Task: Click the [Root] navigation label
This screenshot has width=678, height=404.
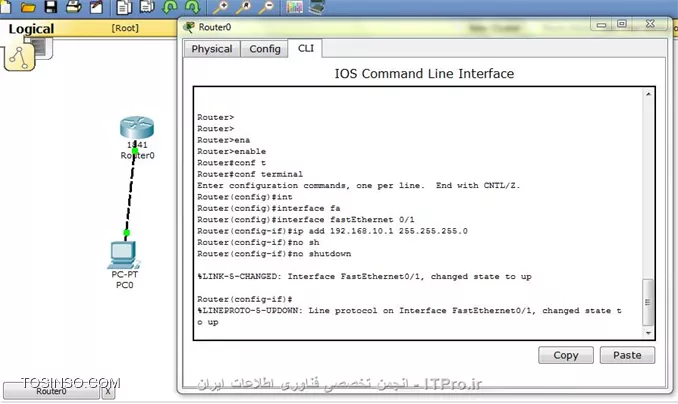Action: (125, 28)
